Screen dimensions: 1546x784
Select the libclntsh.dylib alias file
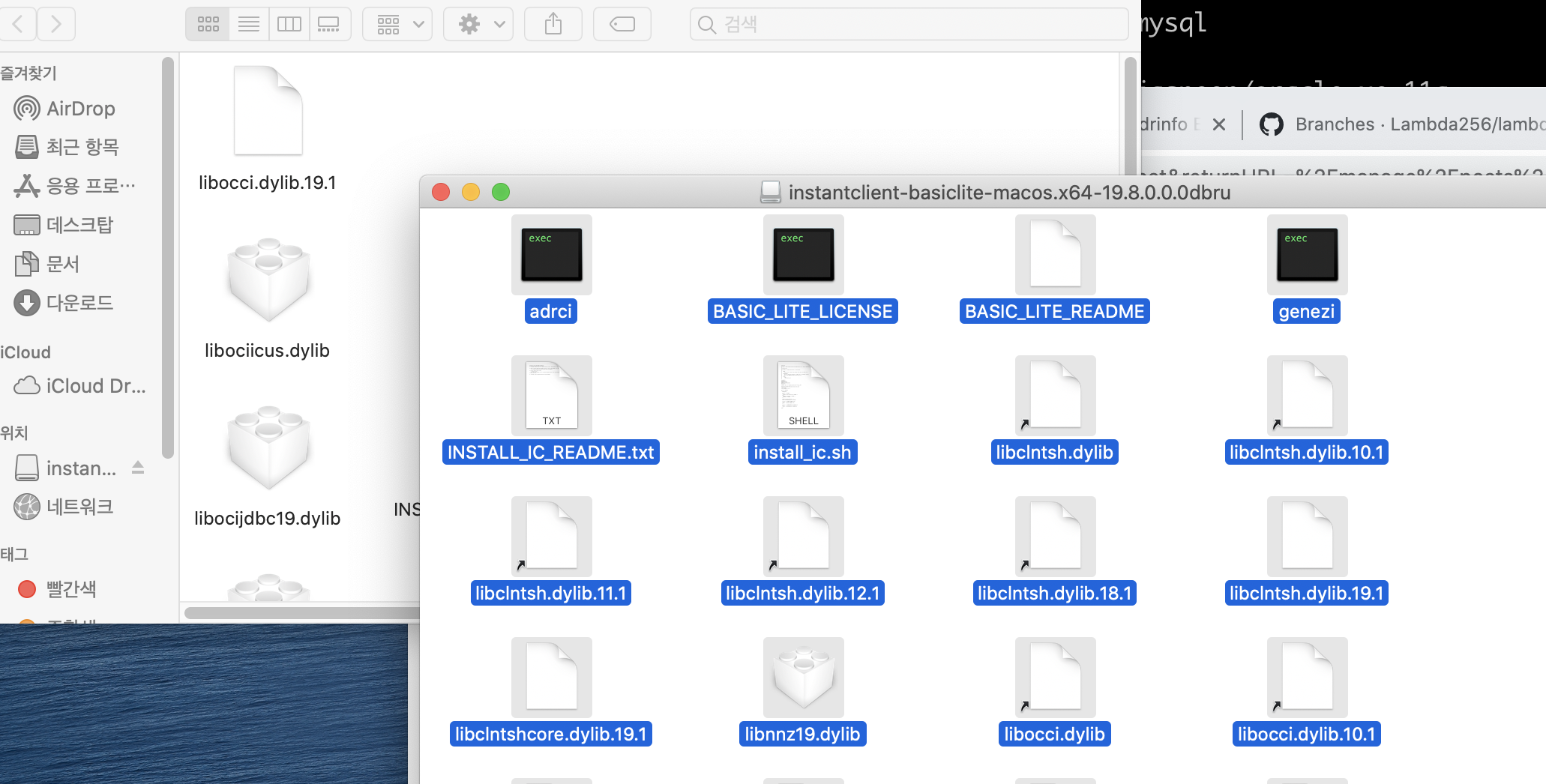pos(1055,409)
